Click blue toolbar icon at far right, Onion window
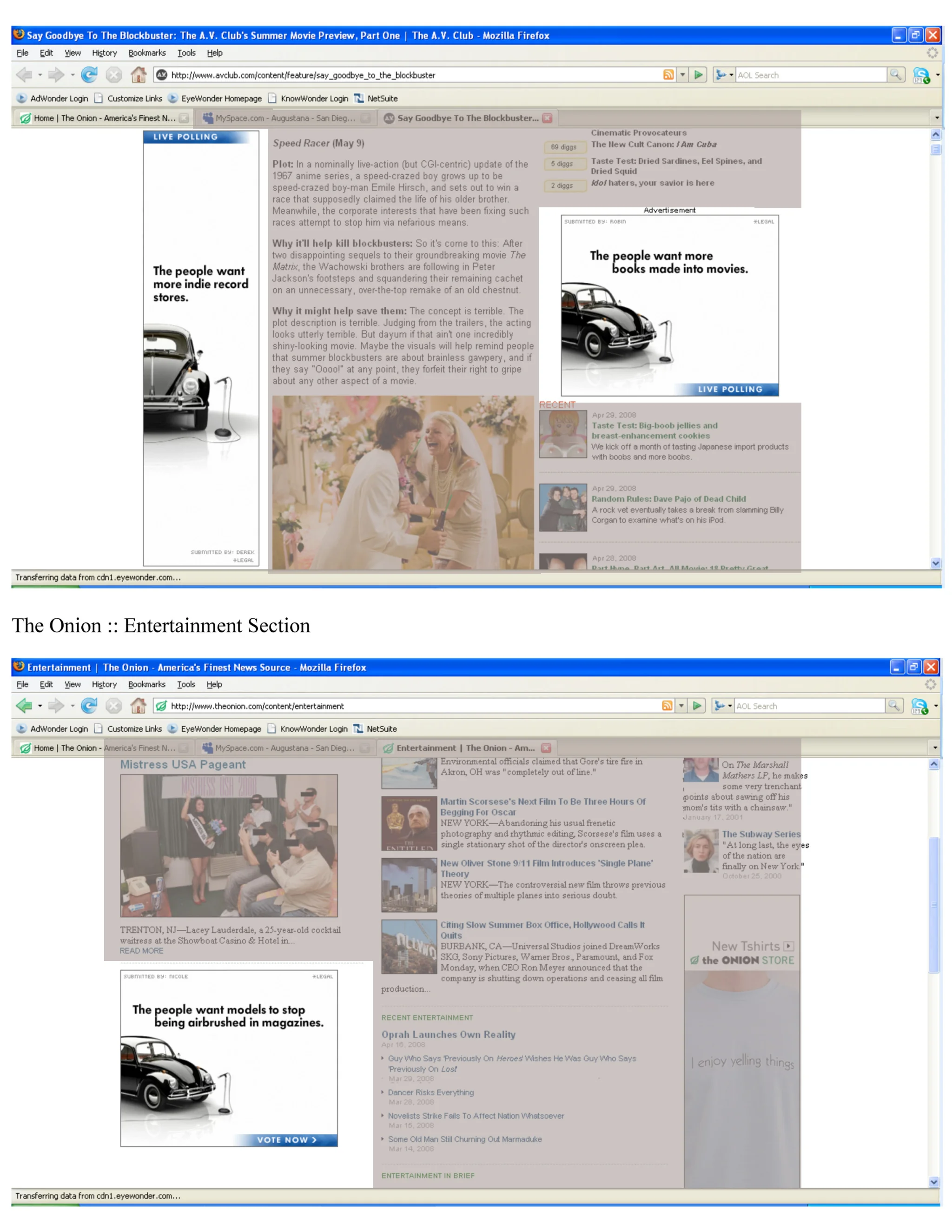The width and height of the screenshot is (952, 1232). [919, 706]
